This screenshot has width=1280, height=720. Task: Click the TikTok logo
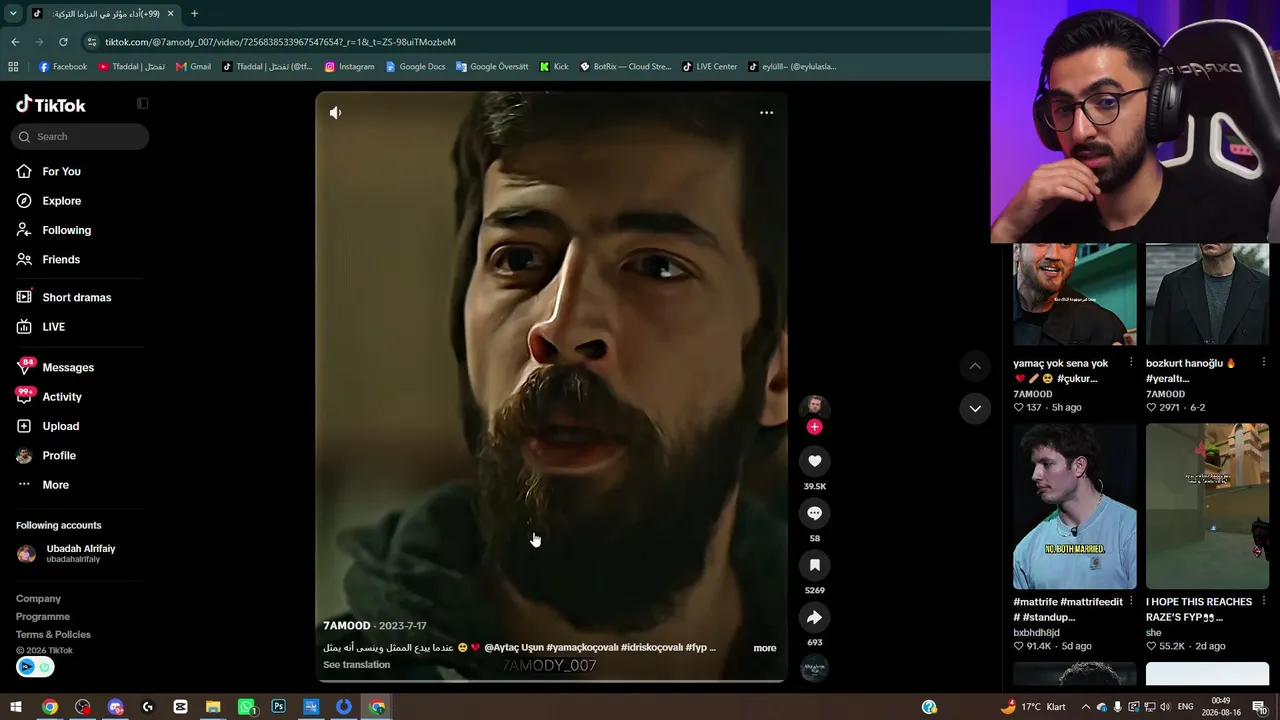pyautogui.click(x=51, y=105)
